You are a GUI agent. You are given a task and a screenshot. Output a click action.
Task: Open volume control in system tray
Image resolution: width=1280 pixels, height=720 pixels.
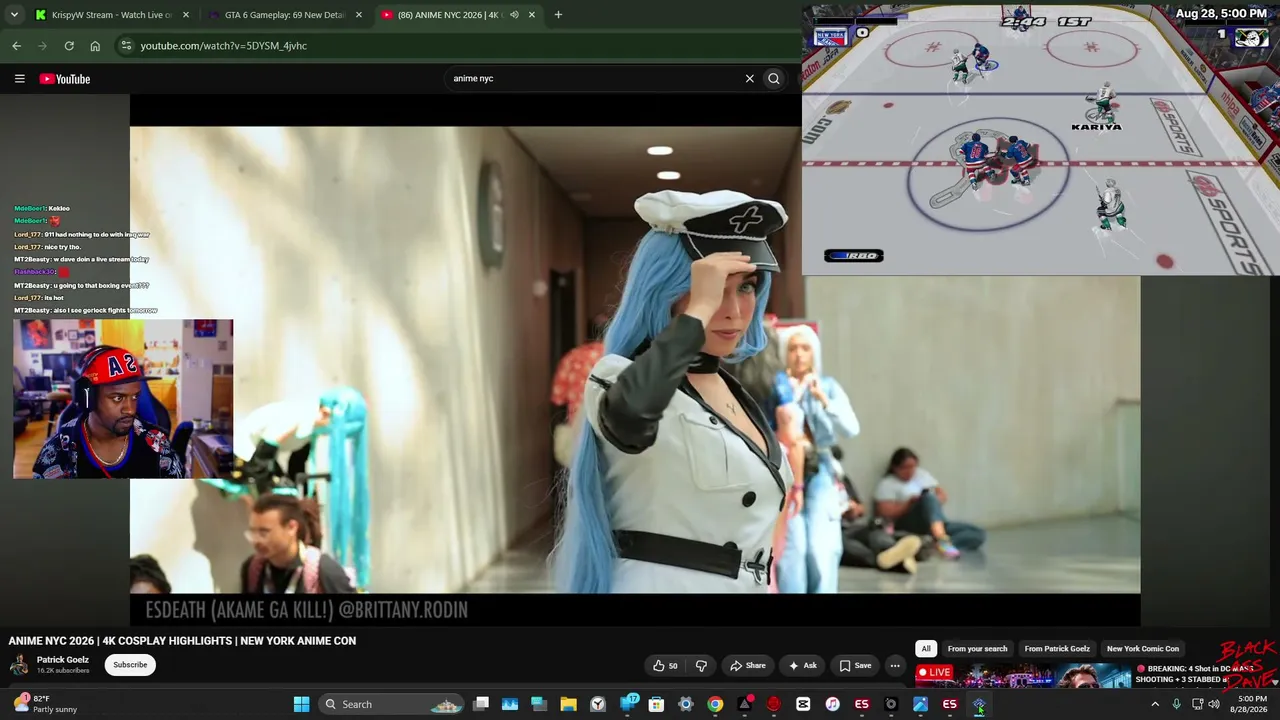pos(1214,704)
